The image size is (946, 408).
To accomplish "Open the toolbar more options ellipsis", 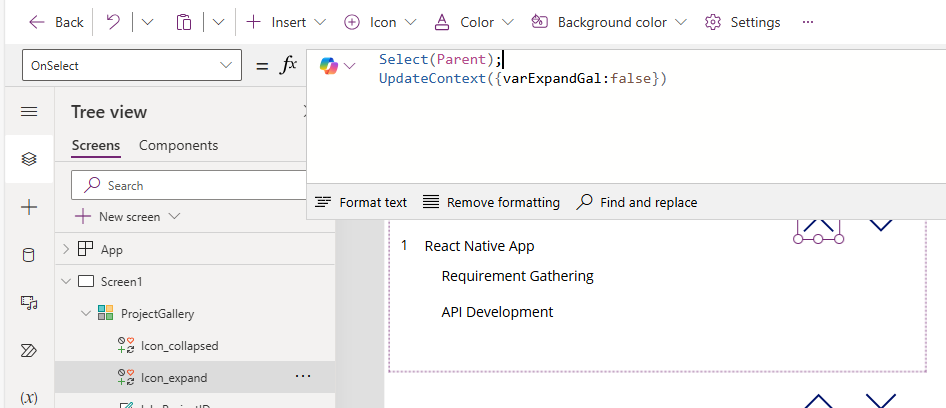I will click(808, 22).
